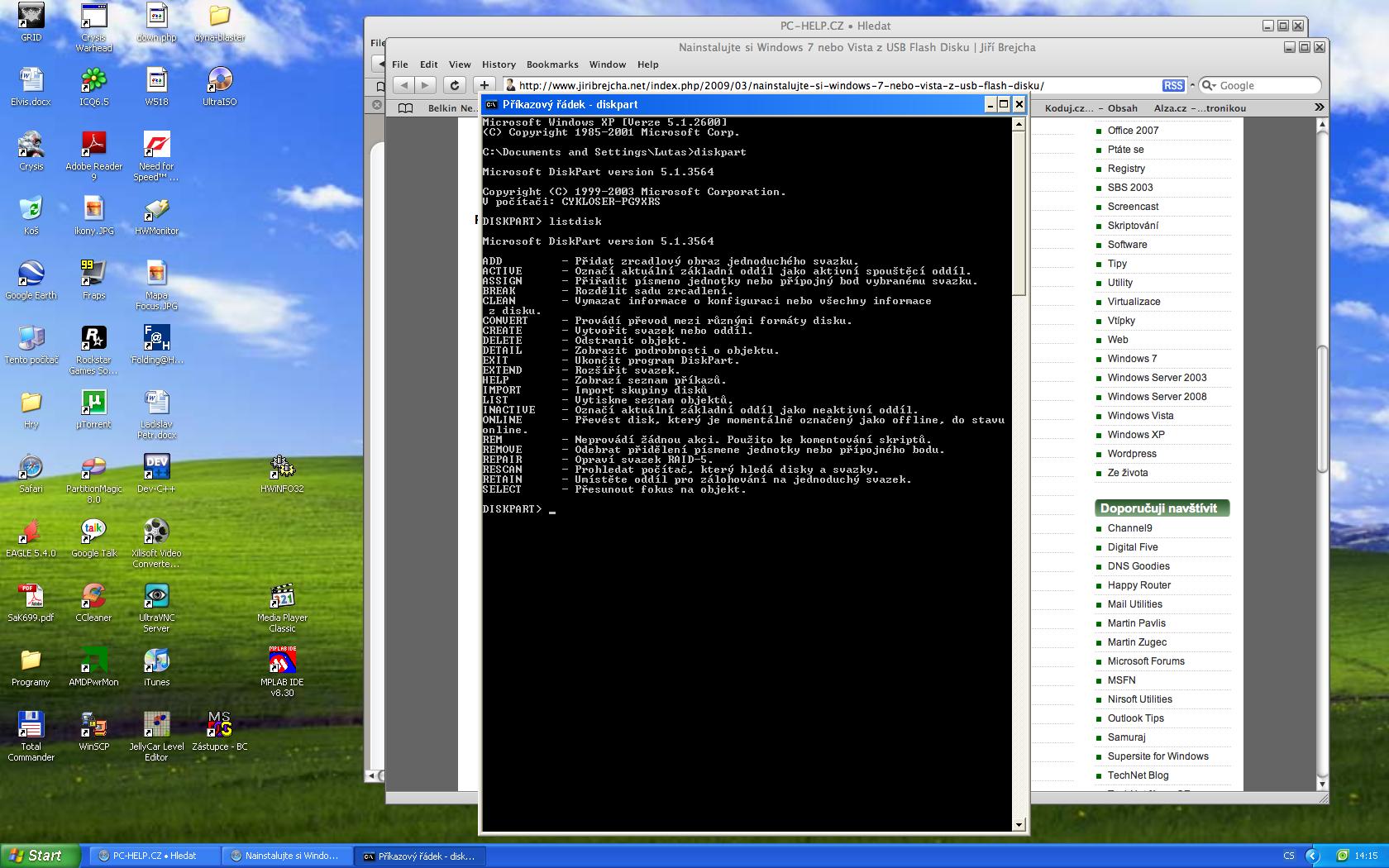Image resolution: width=1389 pixels, height=868 pixels.
Task: Expand the bookmarks bar overflow chevron
Action: coord(1319,107)
